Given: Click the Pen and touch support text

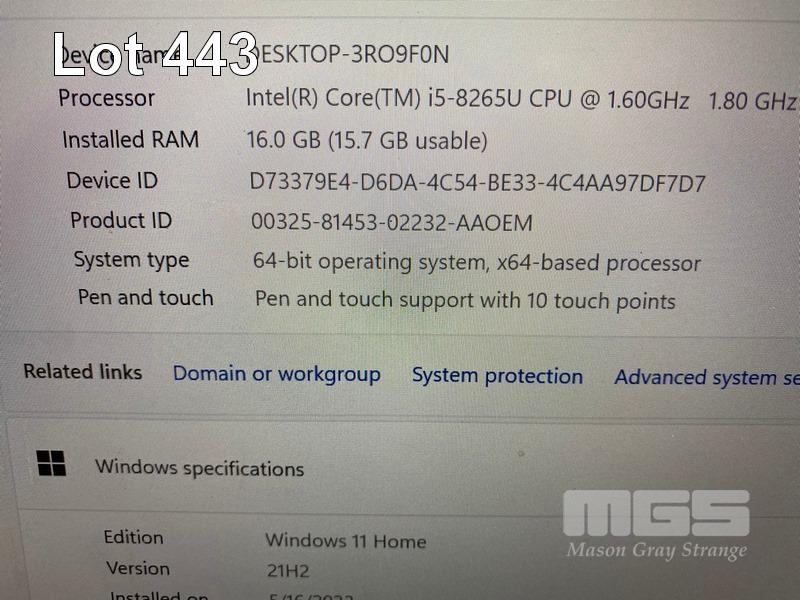Looking at the screenshot, I should click(x=465, y=301).
